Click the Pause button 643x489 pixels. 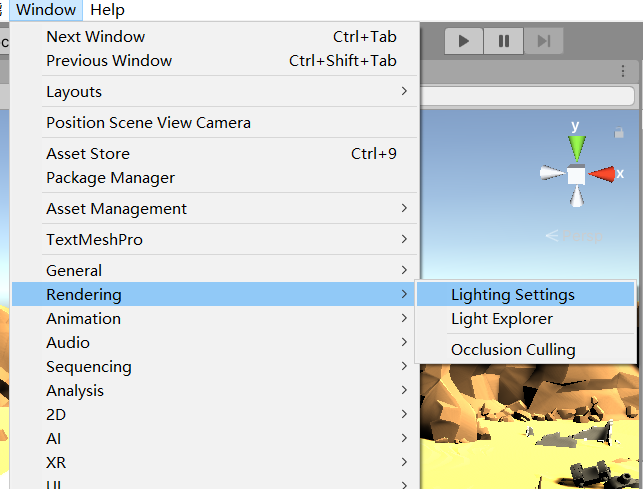[504, 41]
